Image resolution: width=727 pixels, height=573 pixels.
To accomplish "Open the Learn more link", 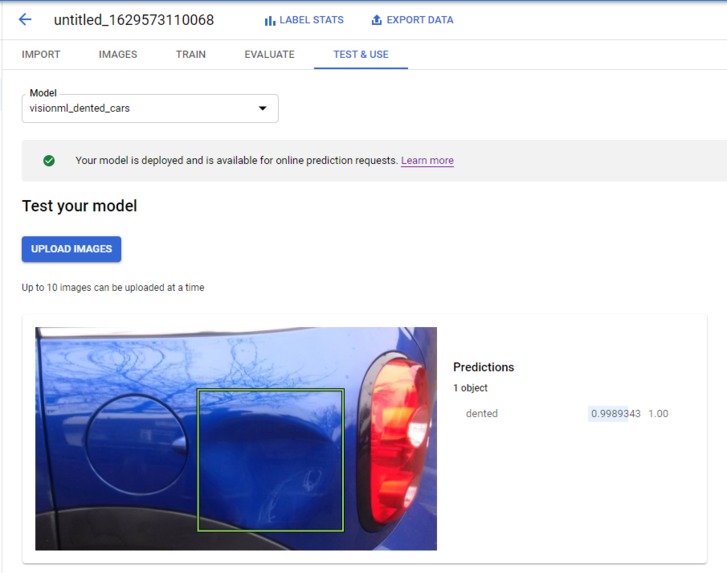I will pos(427,160).
